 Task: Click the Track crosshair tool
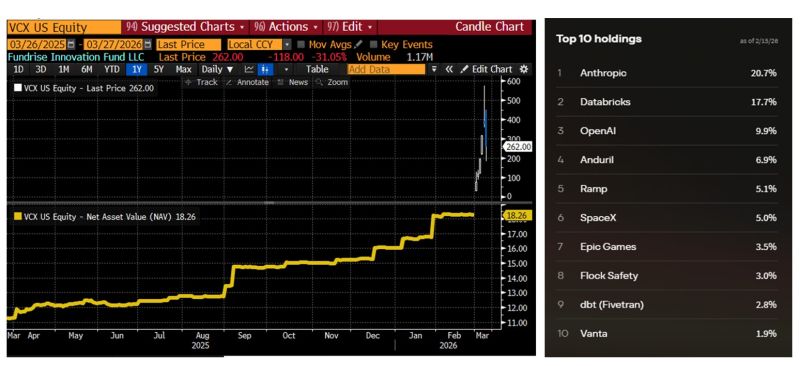[202, 82]
